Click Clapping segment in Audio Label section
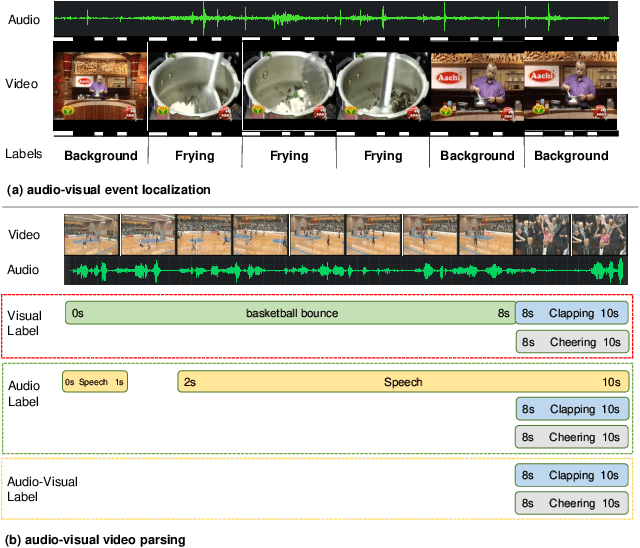 [x=572, y=409]
